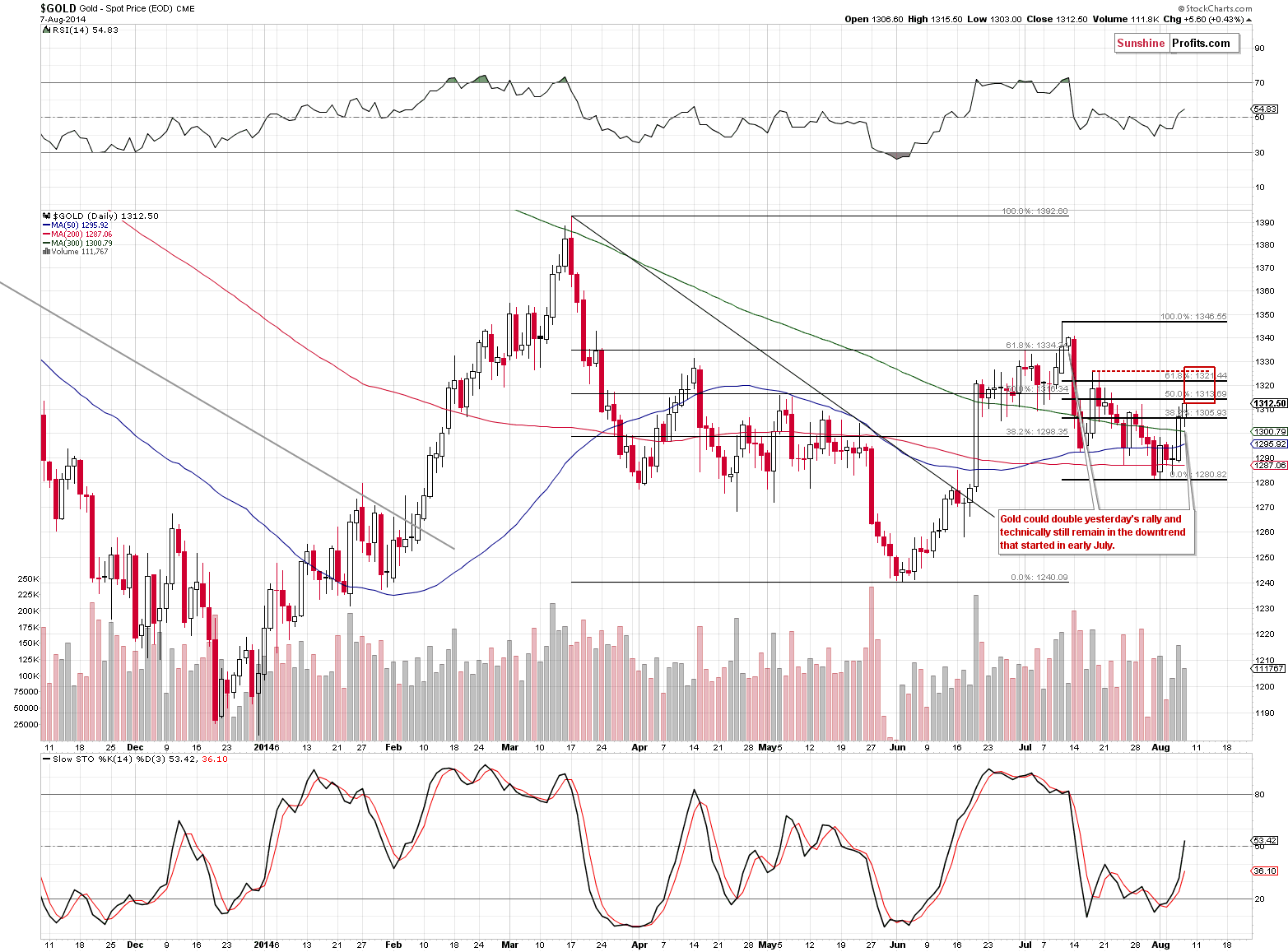
Task: Click the 1260 price axis label
Action: [1265, 532]
